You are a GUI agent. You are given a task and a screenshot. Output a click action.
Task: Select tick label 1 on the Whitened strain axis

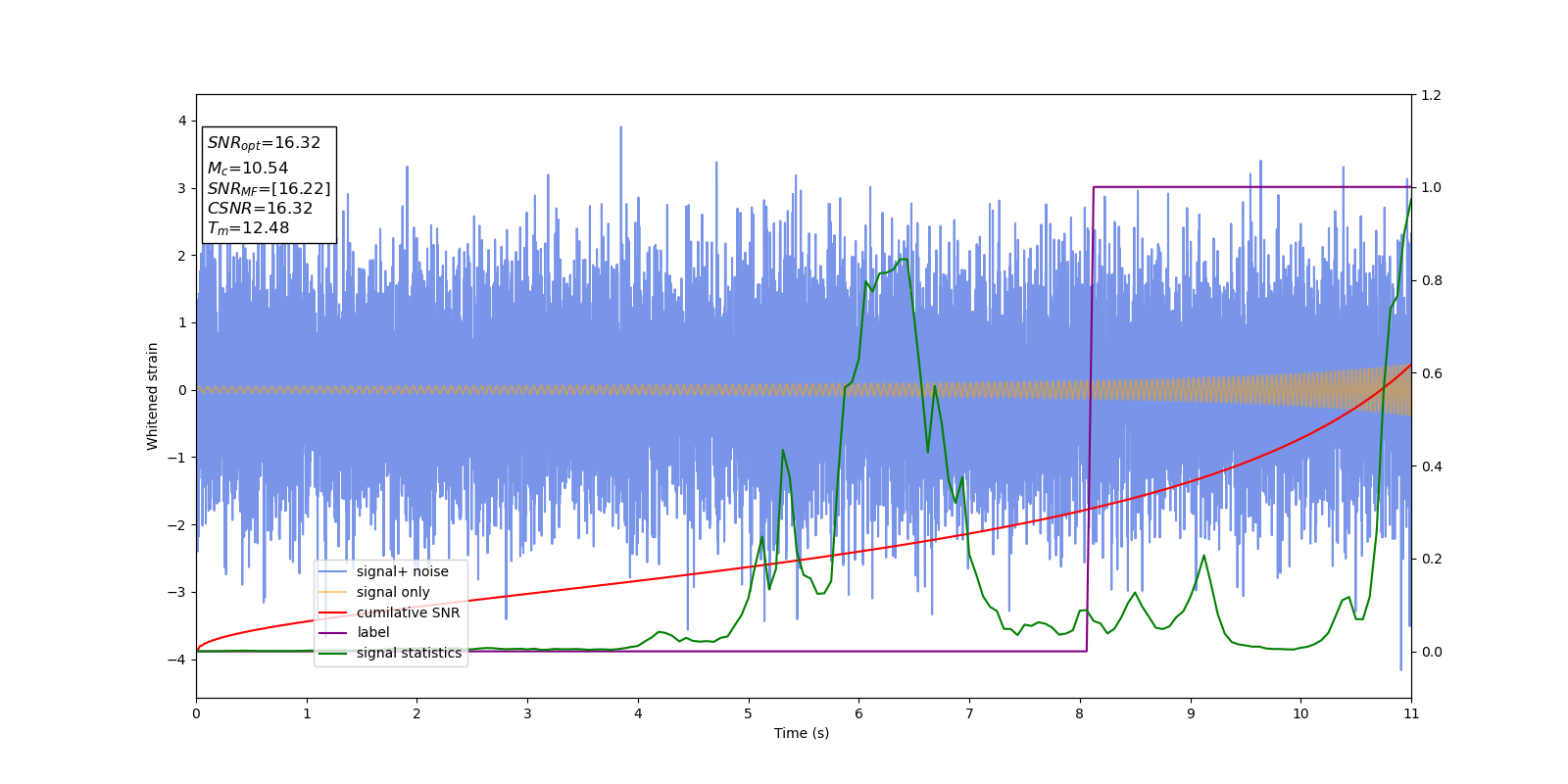(181, 323)
